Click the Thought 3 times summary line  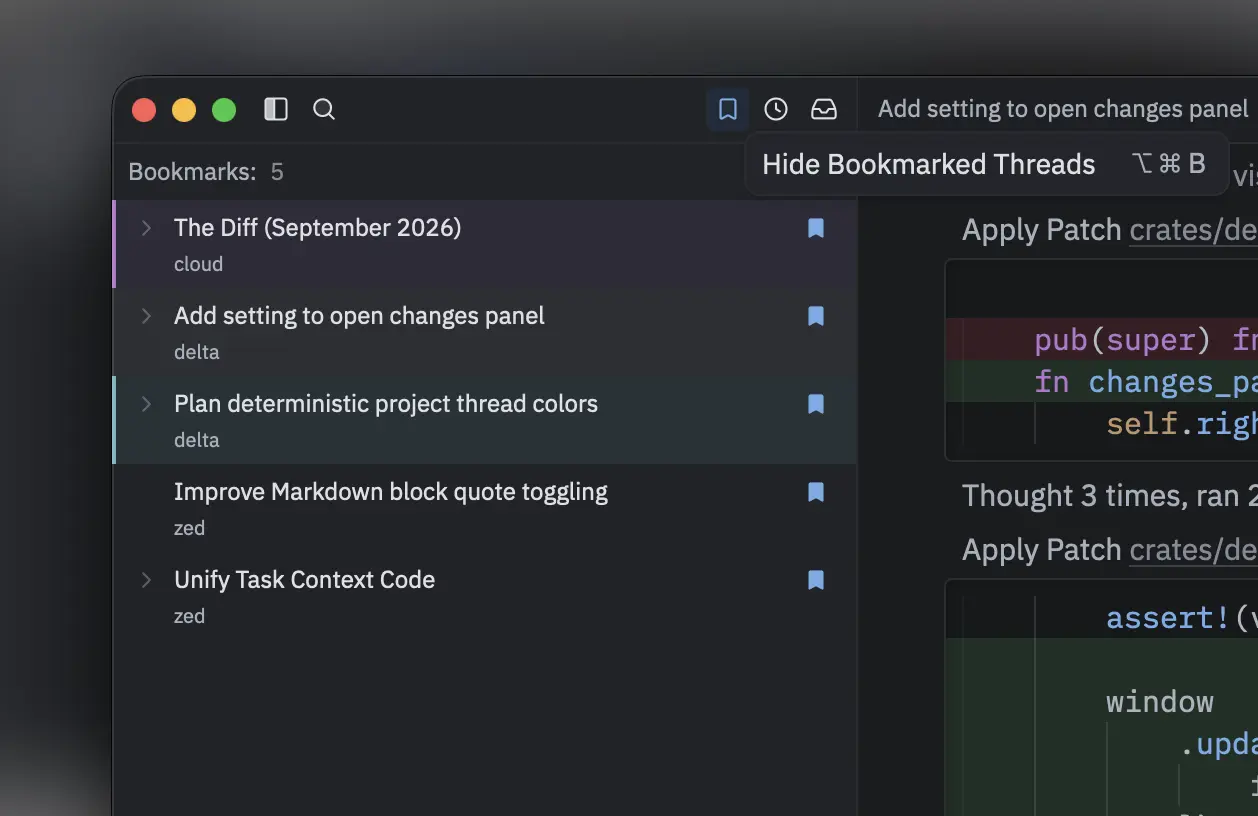(x=1109, y=496)
